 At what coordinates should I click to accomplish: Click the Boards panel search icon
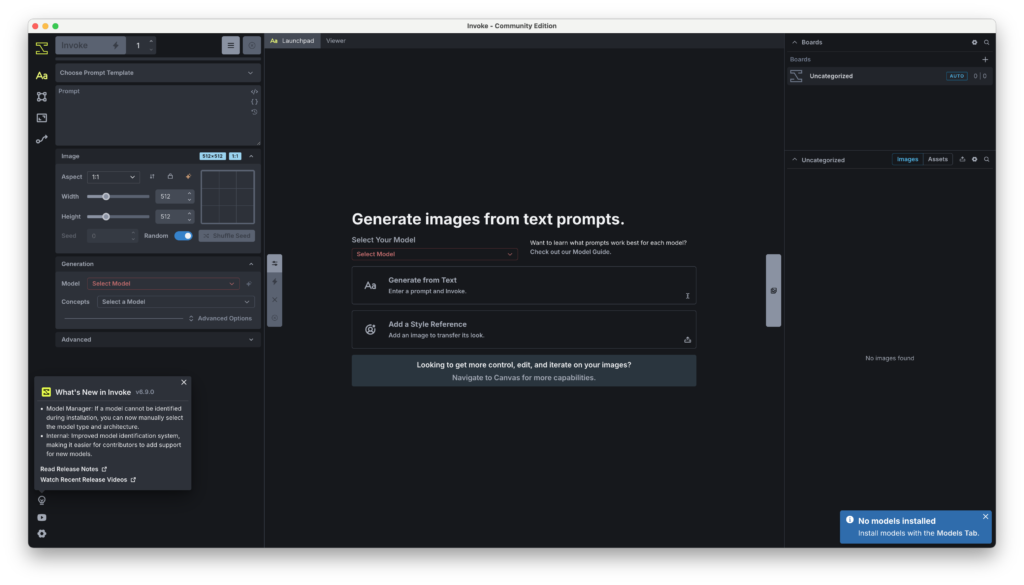pos(987,43)
